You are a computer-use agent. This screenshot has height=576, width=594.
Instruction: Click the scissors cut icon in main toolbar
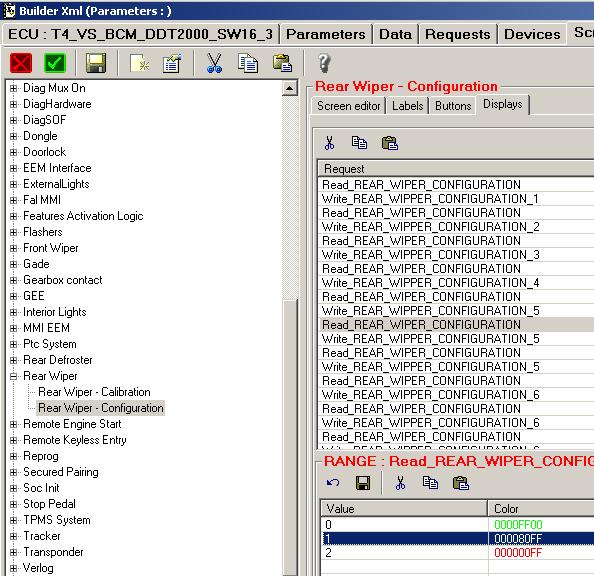pyautogui.click(x=214, y=63)
